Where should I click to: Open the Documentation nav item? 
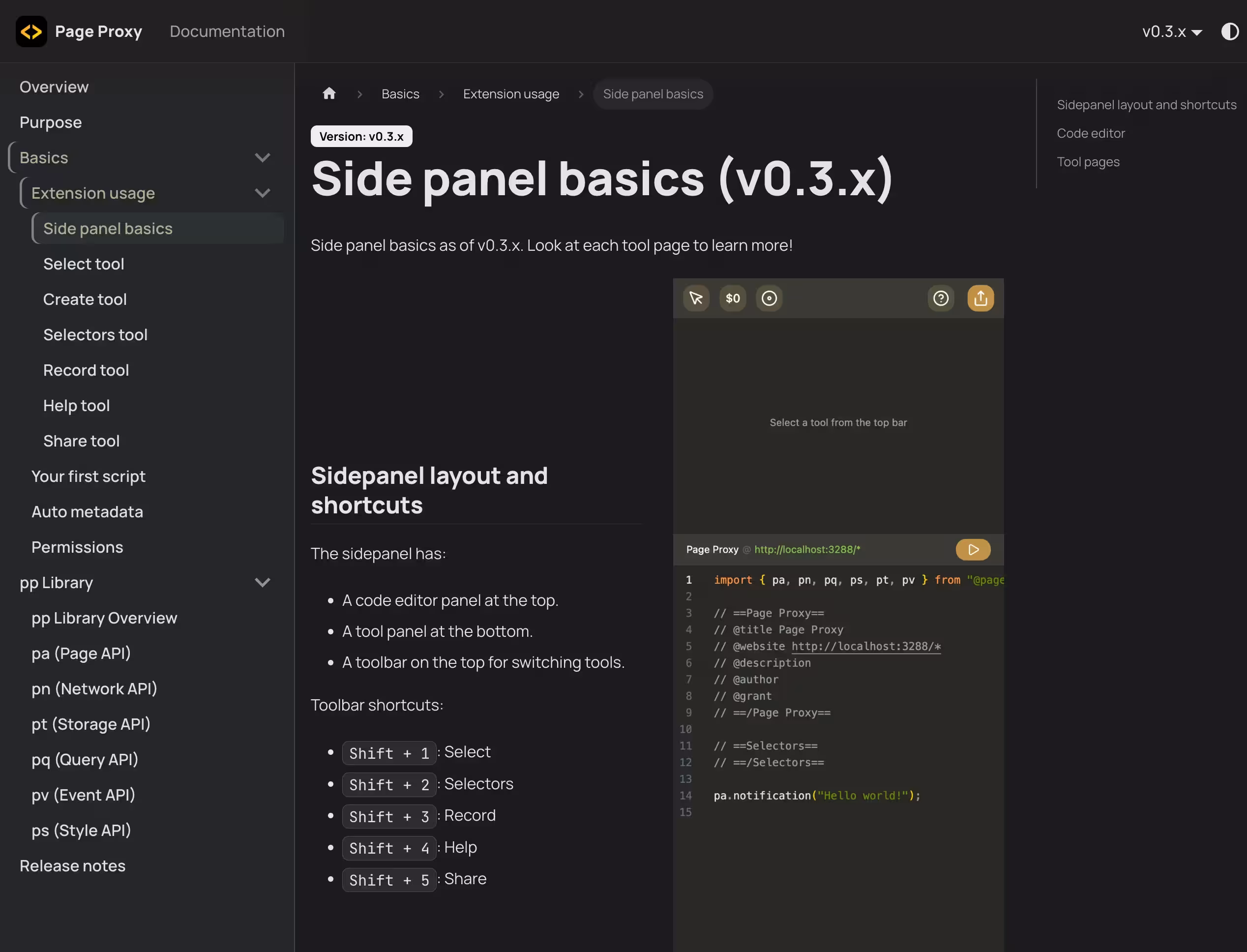coord(227,31)
